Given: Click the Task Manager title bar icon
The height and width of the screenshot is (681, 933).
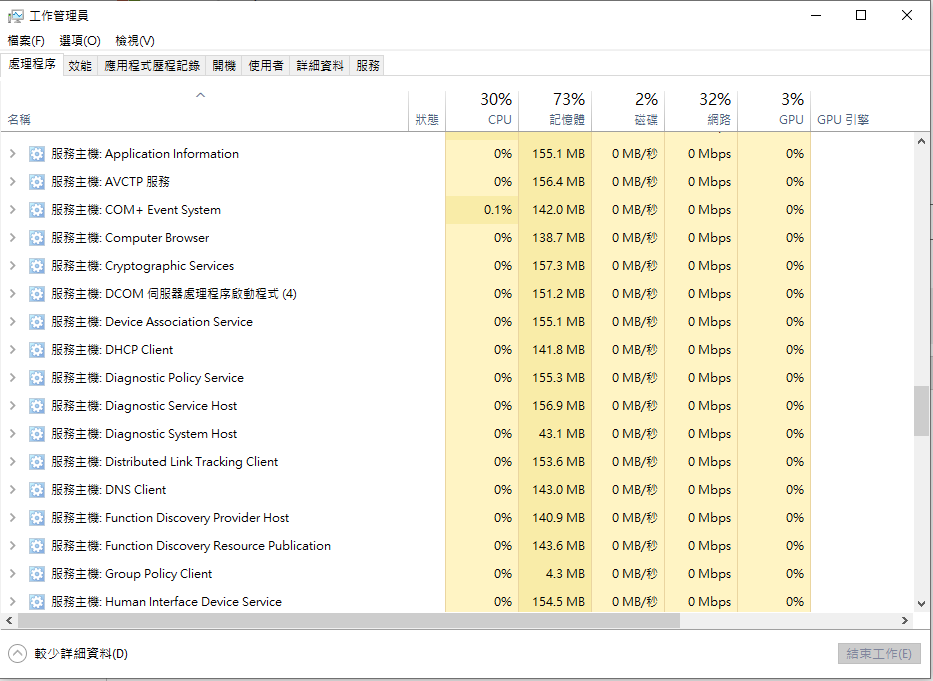Looking at the screenshot, I should click(15, 15).
